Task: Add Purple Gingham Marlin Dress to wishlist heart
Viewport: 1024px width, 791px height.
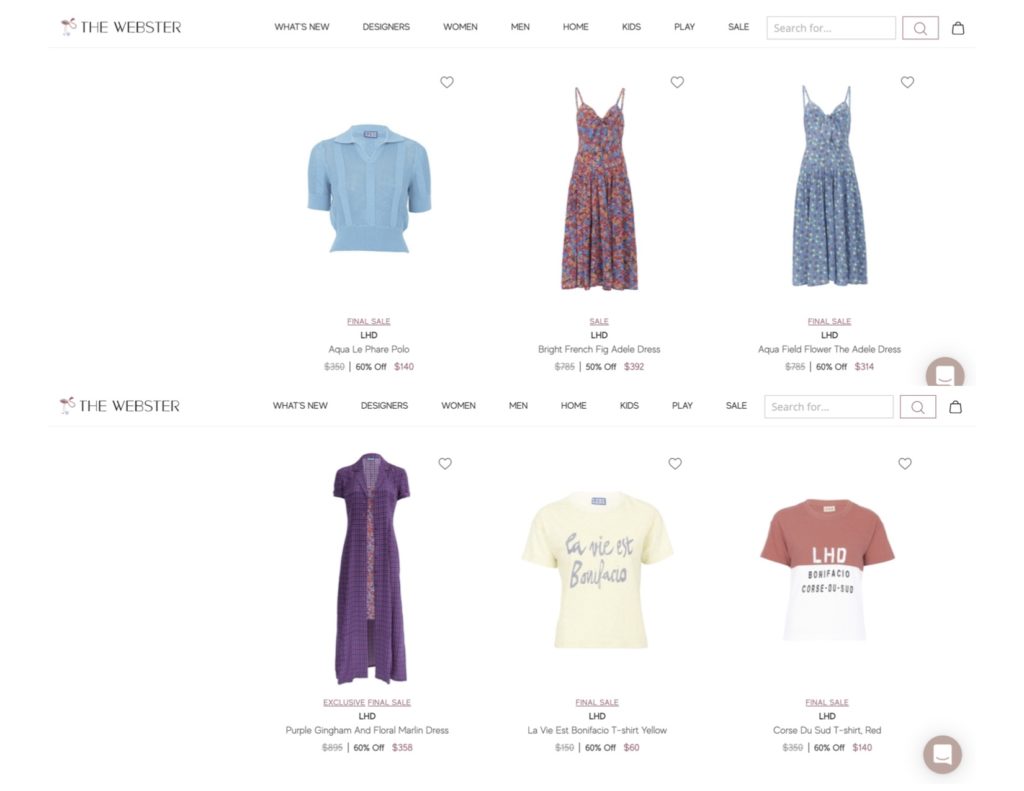Action: point(445,464)
